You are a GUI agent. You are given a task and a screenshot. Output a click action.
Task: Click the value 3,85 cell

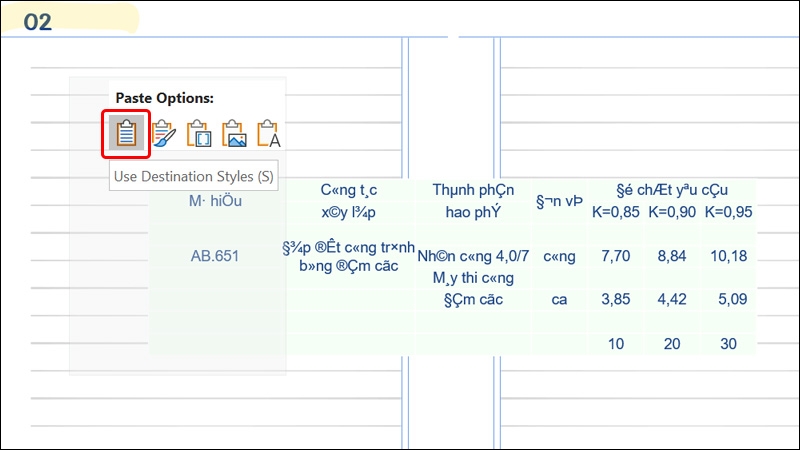[616, 299]
